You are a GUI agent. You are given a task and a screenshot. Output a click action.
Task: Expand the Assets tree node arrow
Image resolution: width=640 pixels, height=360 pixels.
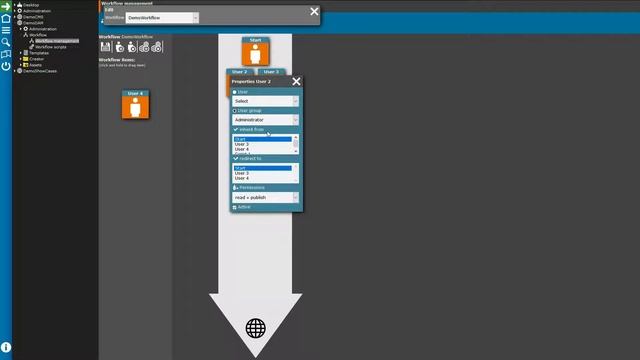point(21,65)
